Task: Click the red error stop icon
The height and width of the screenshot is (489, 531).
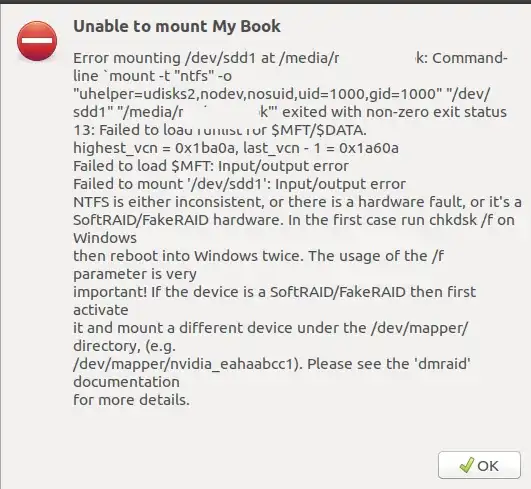Action: click(37, 41)
